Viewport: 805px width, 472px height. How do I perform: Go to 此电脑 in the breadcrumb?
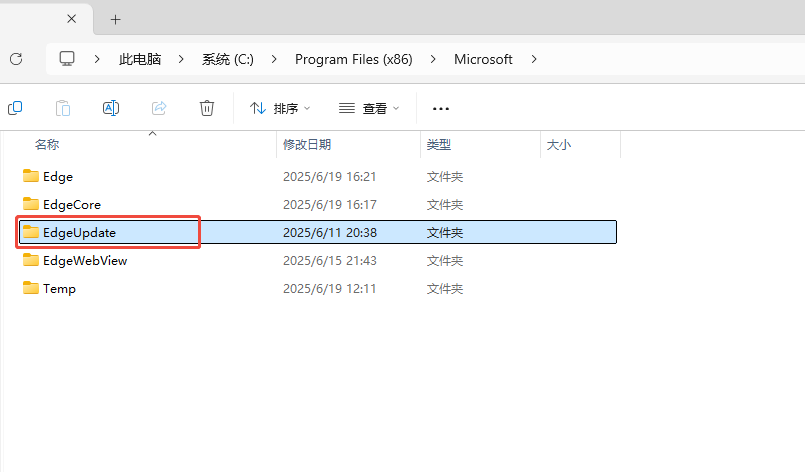click(x=140, y=60)
